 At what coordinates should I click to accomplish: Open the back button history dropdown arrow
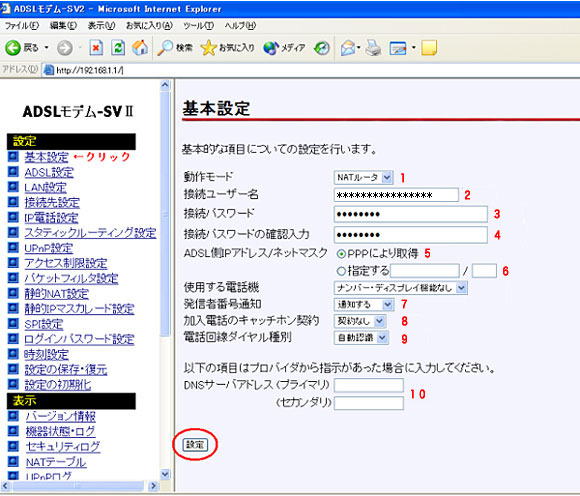[46, 48]
